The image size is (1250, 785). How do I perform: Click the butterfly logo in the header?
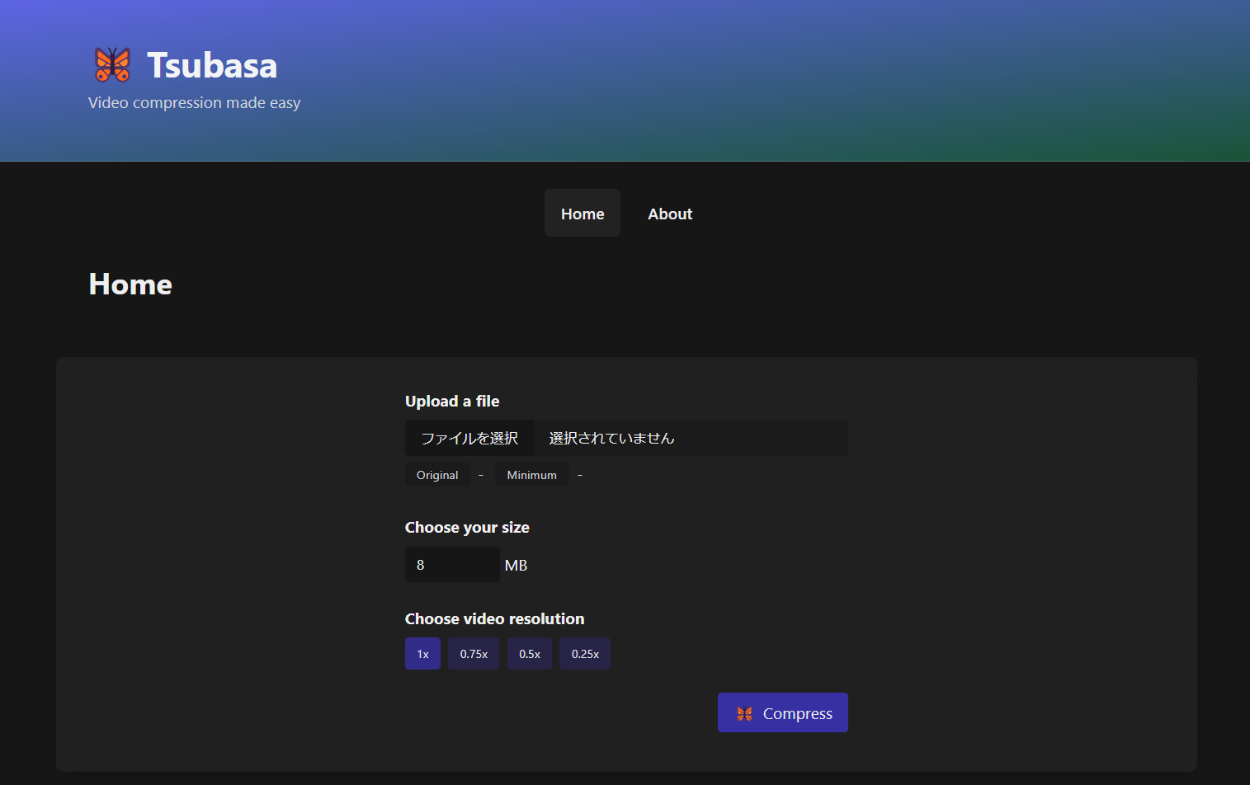[112, 65]
